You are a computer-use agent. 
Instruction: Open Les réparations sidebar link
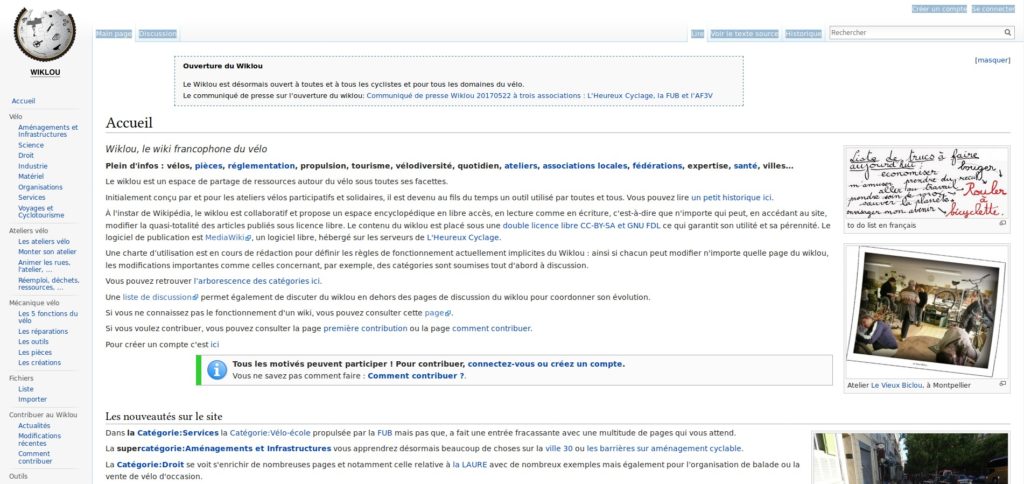click(43, 331)
